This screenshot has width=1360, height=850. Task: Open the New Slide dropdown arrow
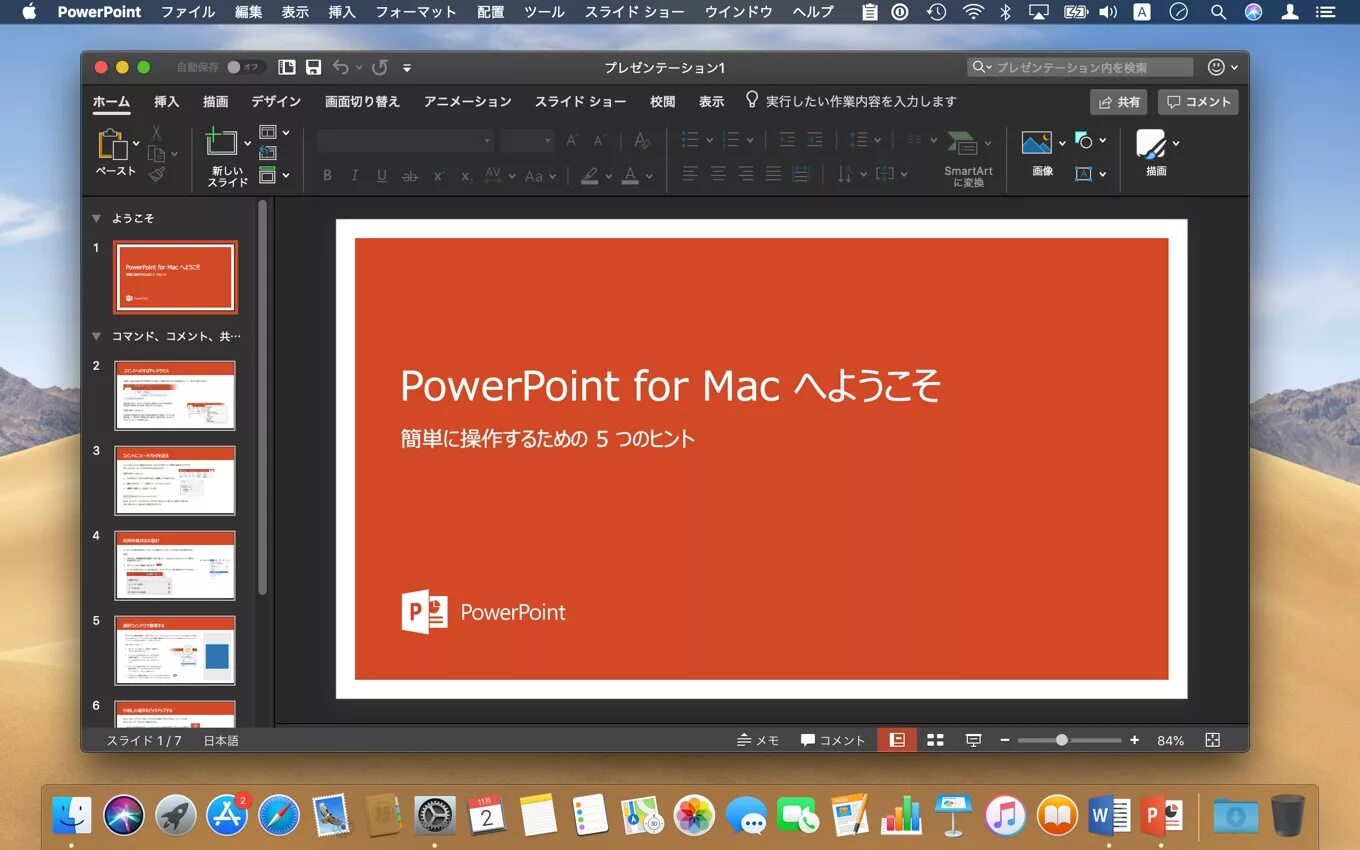tap(247, 144)
